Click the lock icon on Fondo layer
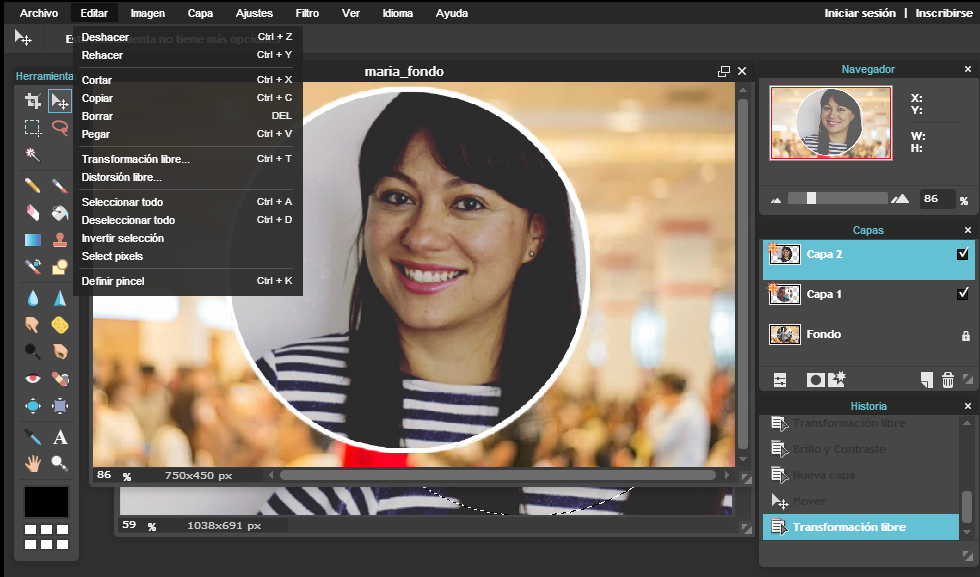Screen dimensions: 980x577 pyautogui.click(x=966, y=336)
